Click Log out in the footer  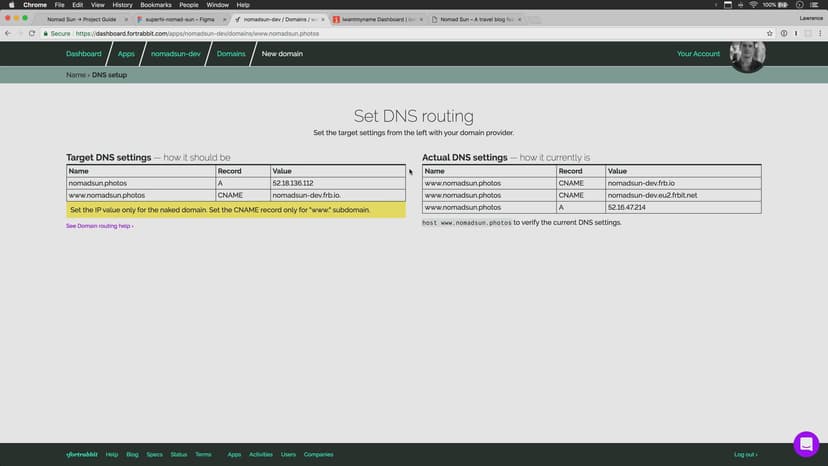click(x=745, y=454)
